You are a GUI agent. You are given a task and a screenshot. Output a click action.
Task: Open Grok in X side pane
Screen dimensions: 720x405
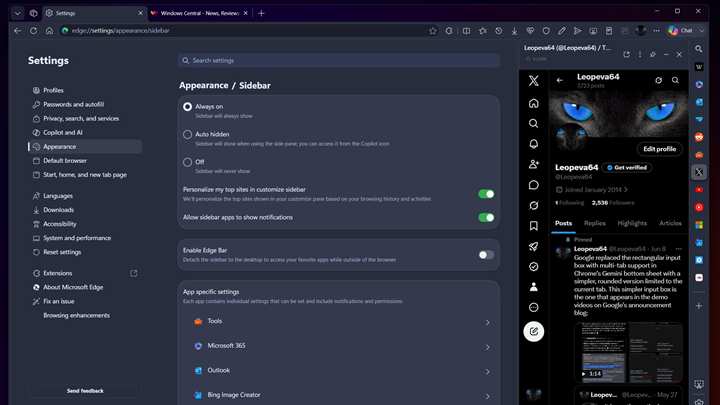coord(534,205)
